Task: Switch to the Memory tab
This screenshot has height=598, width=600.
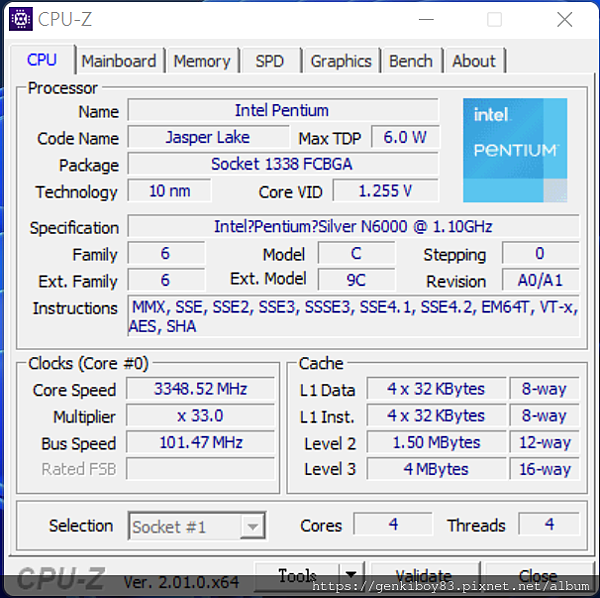Action: (x=202, y=61)
